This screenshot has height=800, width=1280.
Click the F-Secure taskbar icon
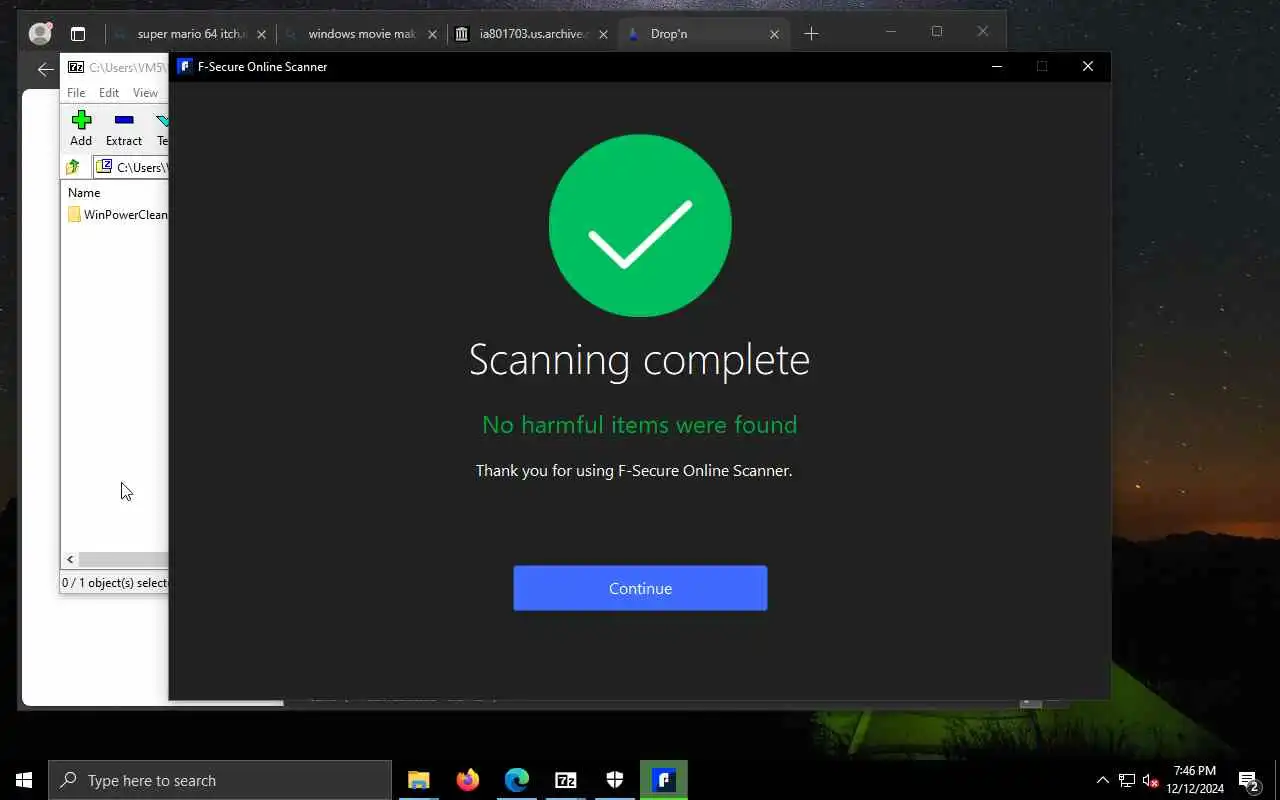(x=664, y=780)
